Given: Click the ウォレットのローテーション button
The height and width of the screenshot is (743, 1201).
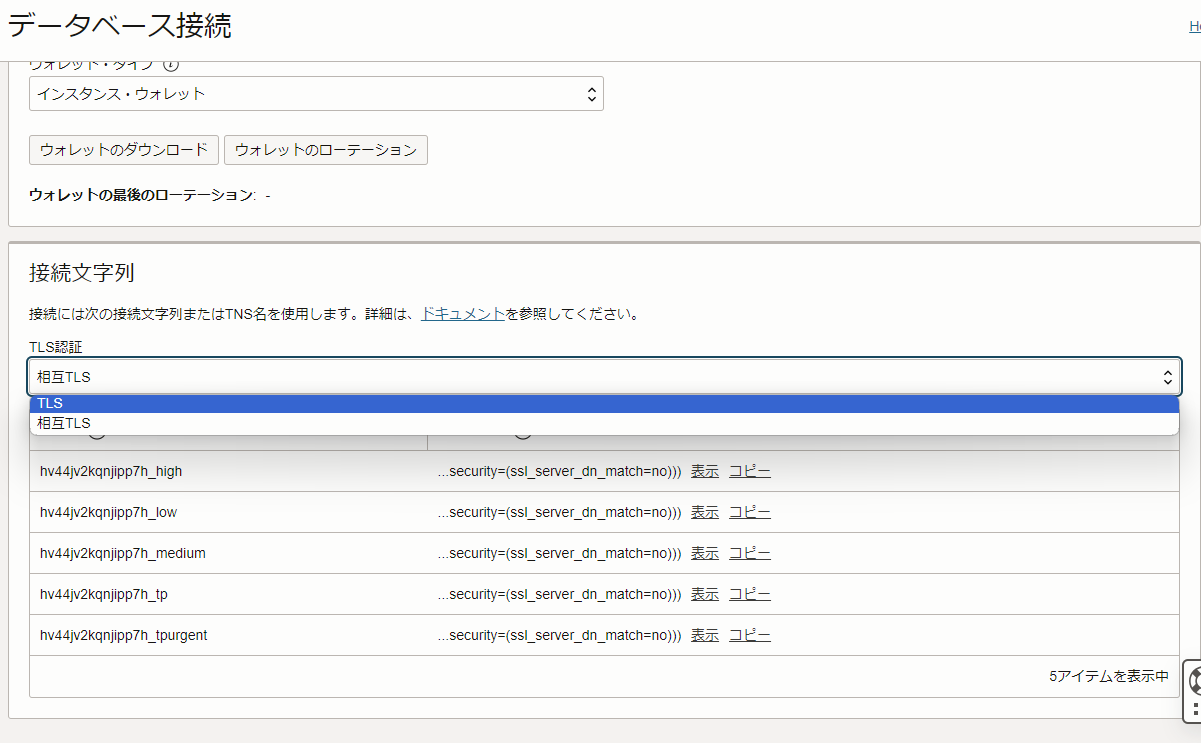Looking at the screenshot, I should [x=326, y=150].
